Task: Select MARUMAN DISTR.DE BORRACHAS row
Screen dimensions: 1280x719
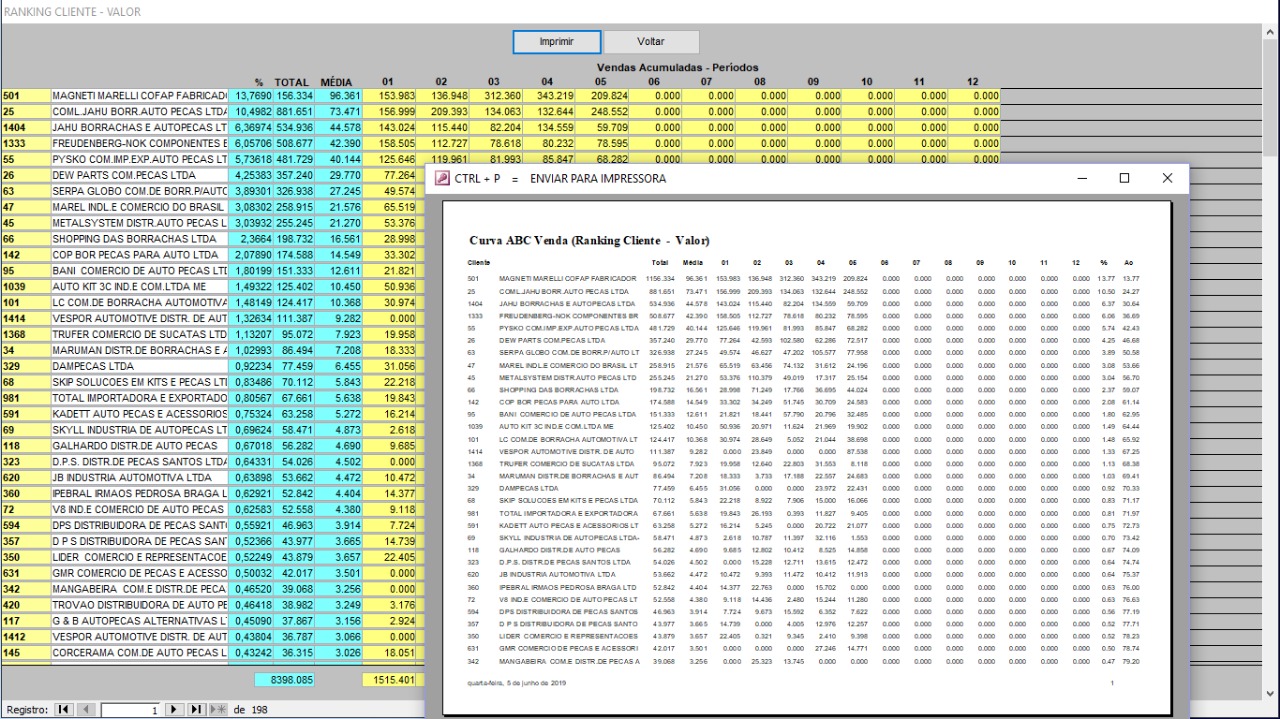Action: point(140,350)
